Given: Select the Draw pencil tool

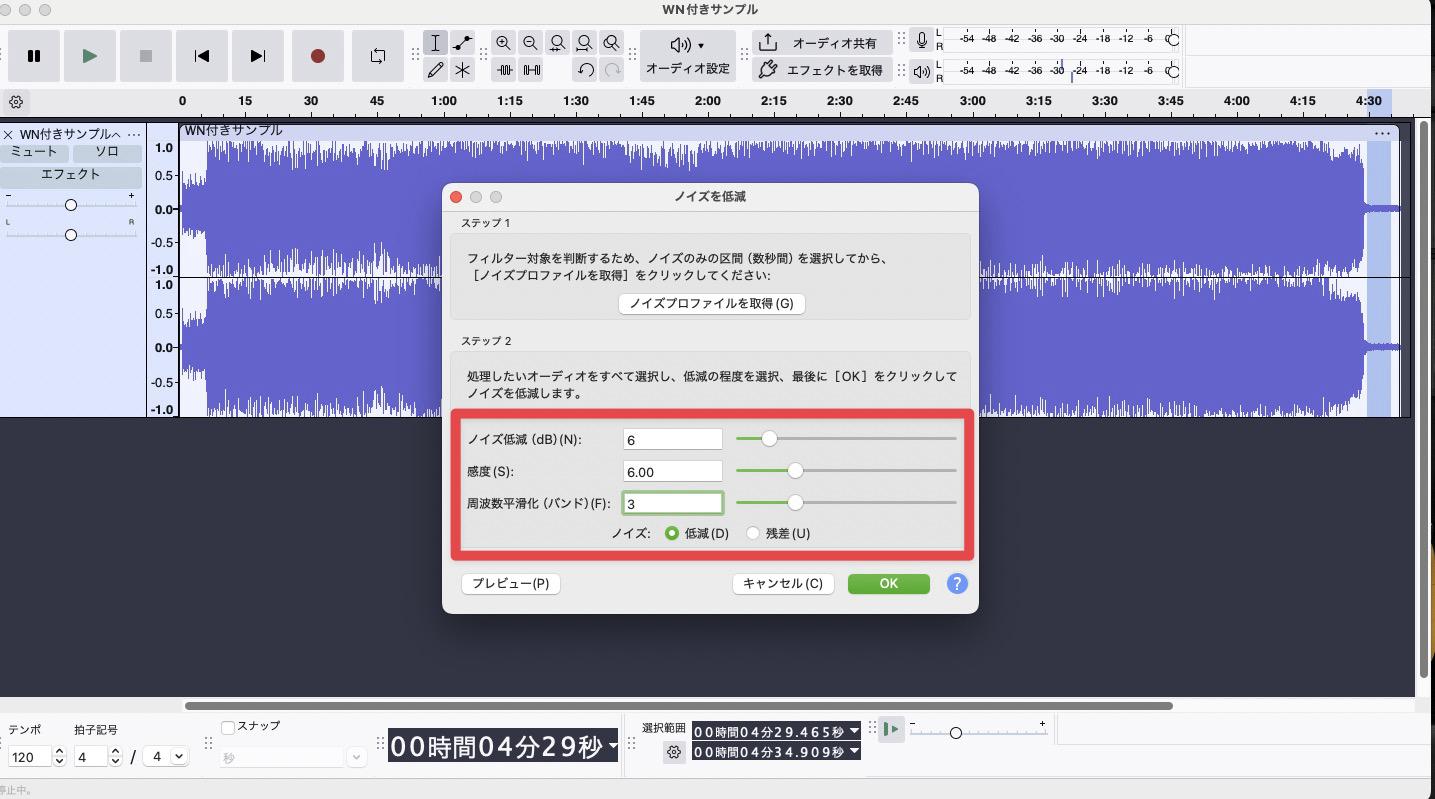Looking at the screenshot, I should click(x=435, y=70).
